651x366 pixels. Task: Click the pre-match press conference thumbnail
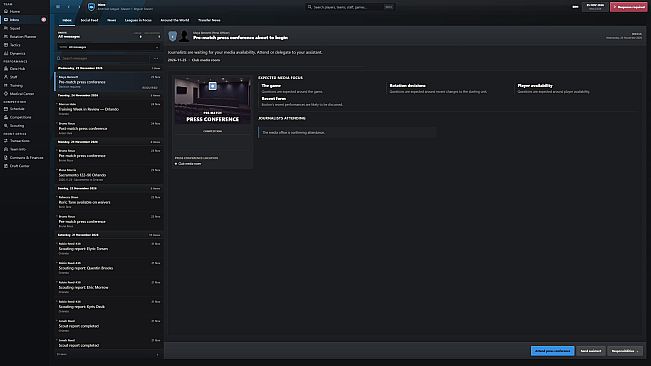click(213, 100)
